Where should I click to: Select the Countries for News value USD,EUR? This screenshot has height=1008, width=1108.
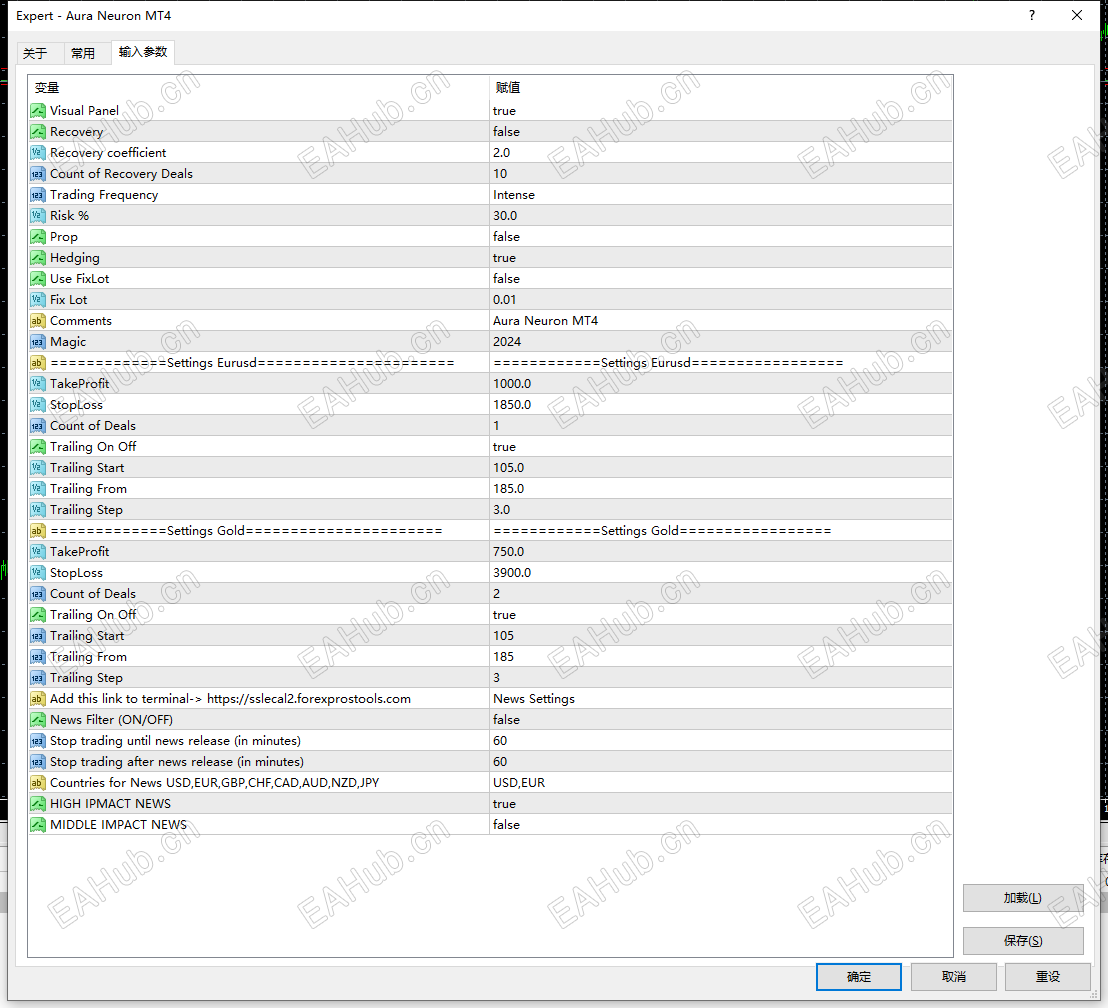coord(721,783)
